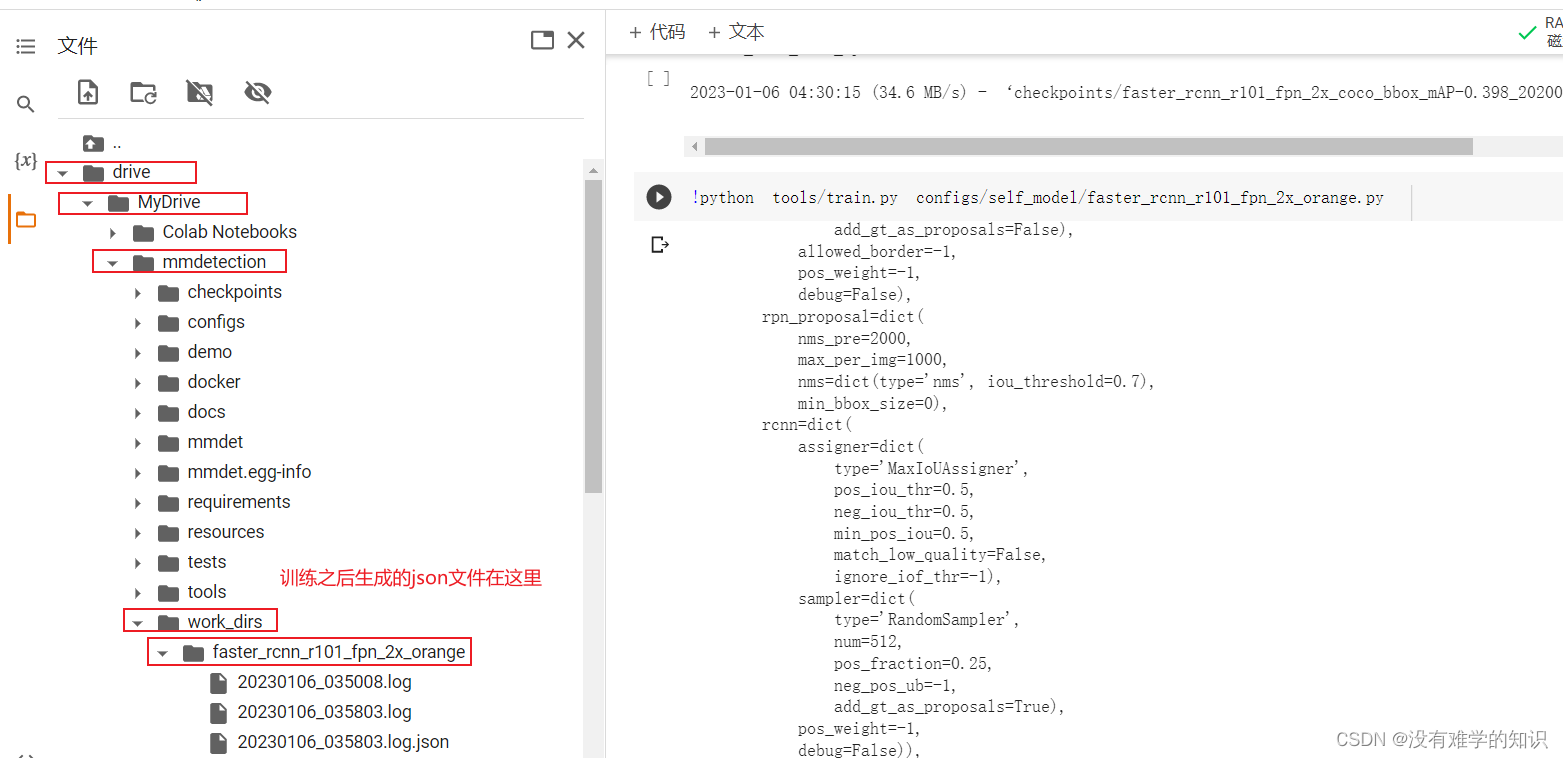1563x758 pixels.
Task: Select faster_rcnn_r101_fpn_2x_orange folder name
Action: (x=339, y=652)
